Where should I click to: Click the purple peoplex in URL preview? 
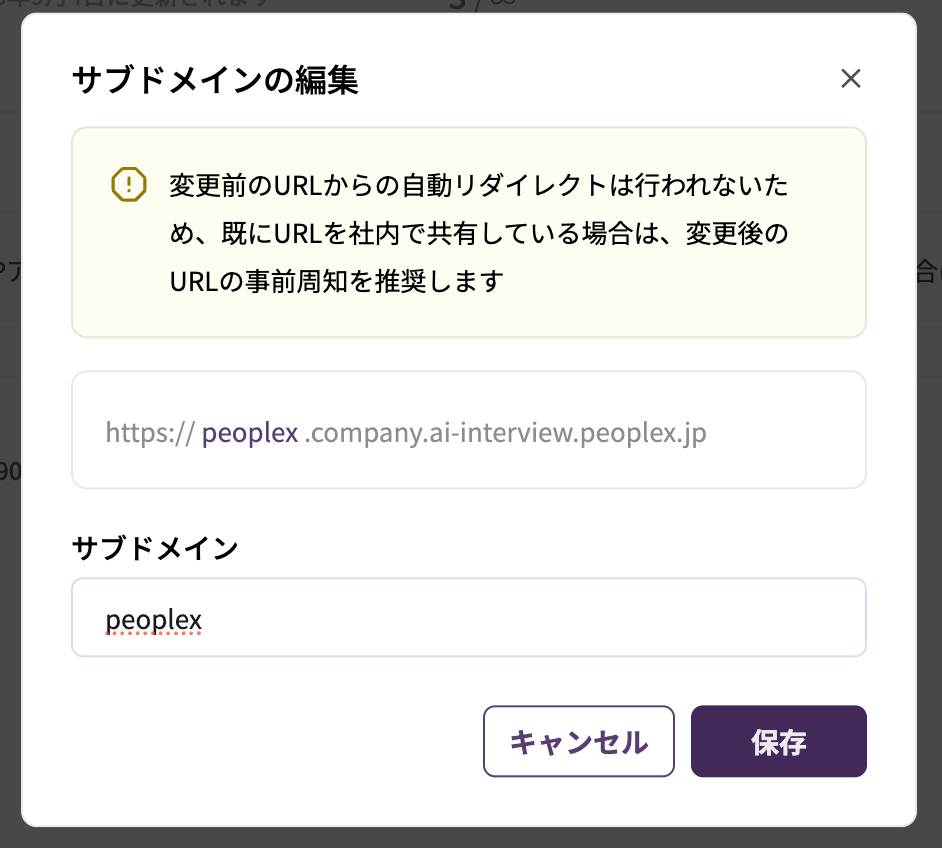click(250, 433)
